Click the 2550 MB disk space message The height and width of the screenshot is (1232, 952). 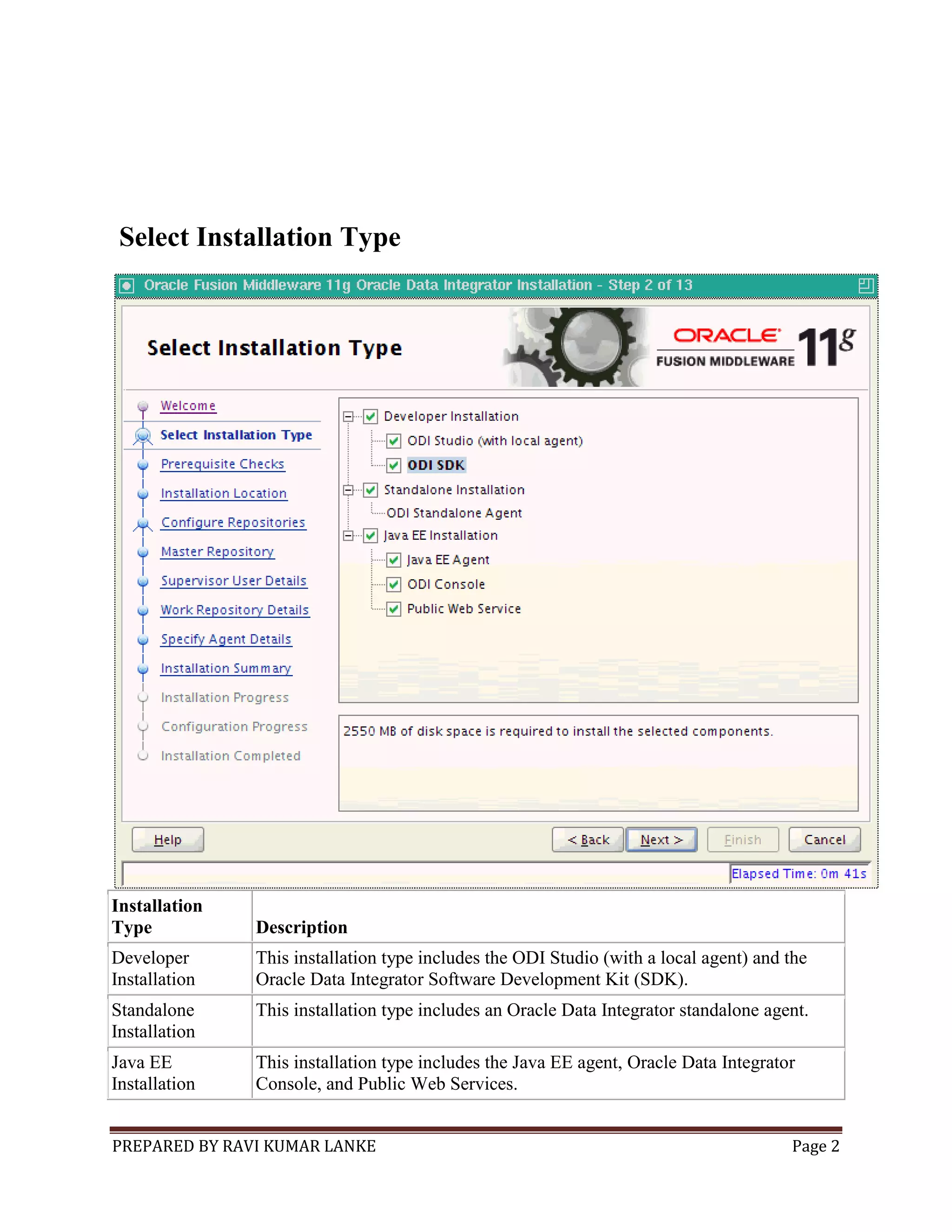coord(558,732)
